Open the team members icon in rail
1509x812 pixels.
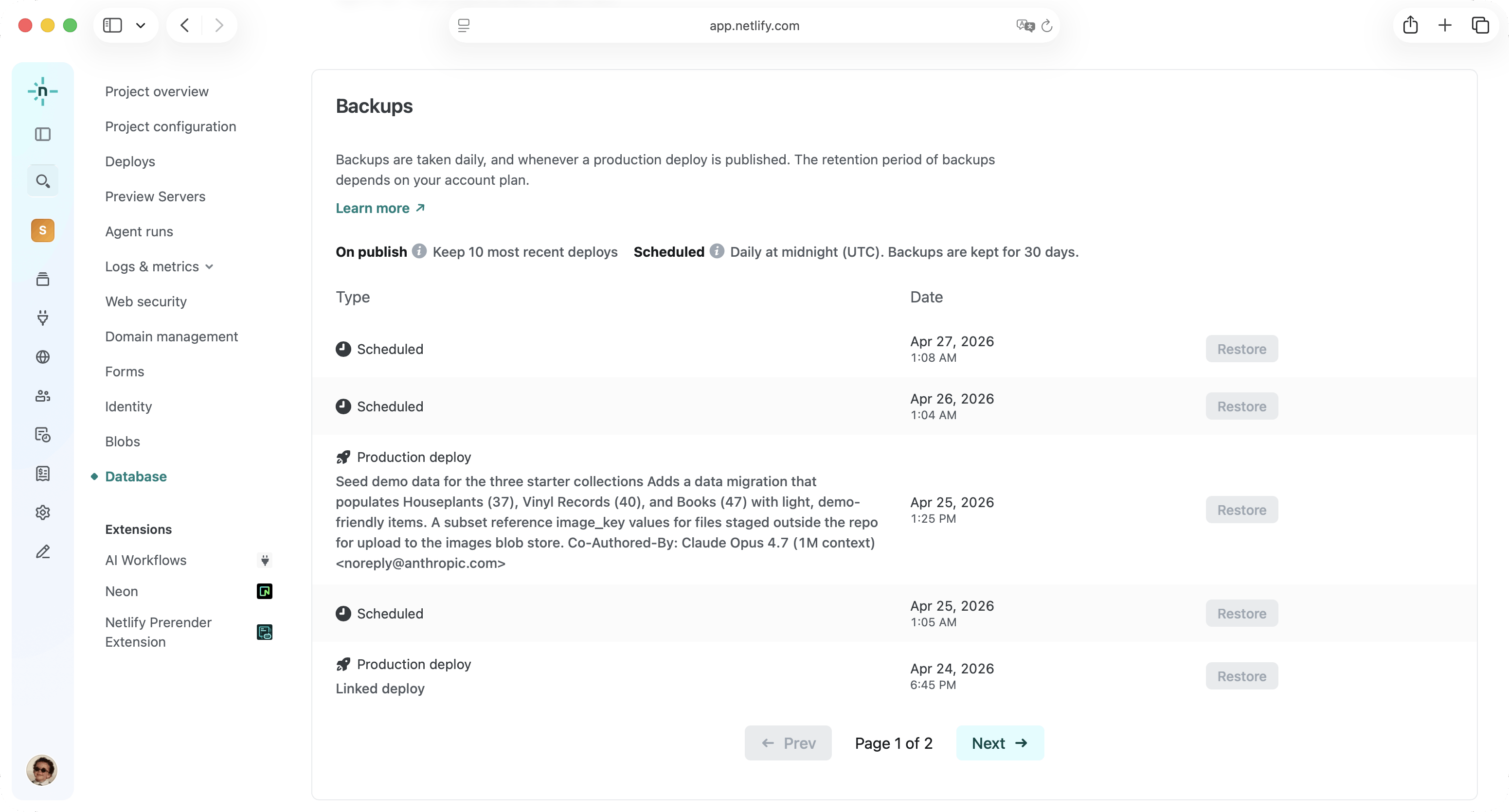point(42,396)
